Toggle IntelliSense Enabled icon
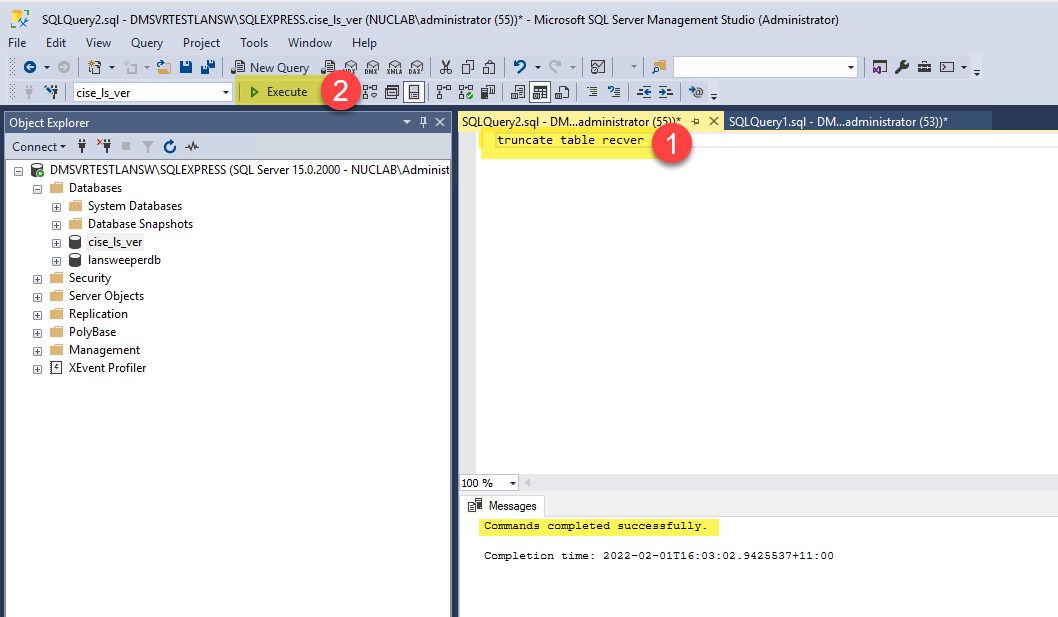Image resolution: width=1058 pixels, height=617 pixels. (414, 92)
